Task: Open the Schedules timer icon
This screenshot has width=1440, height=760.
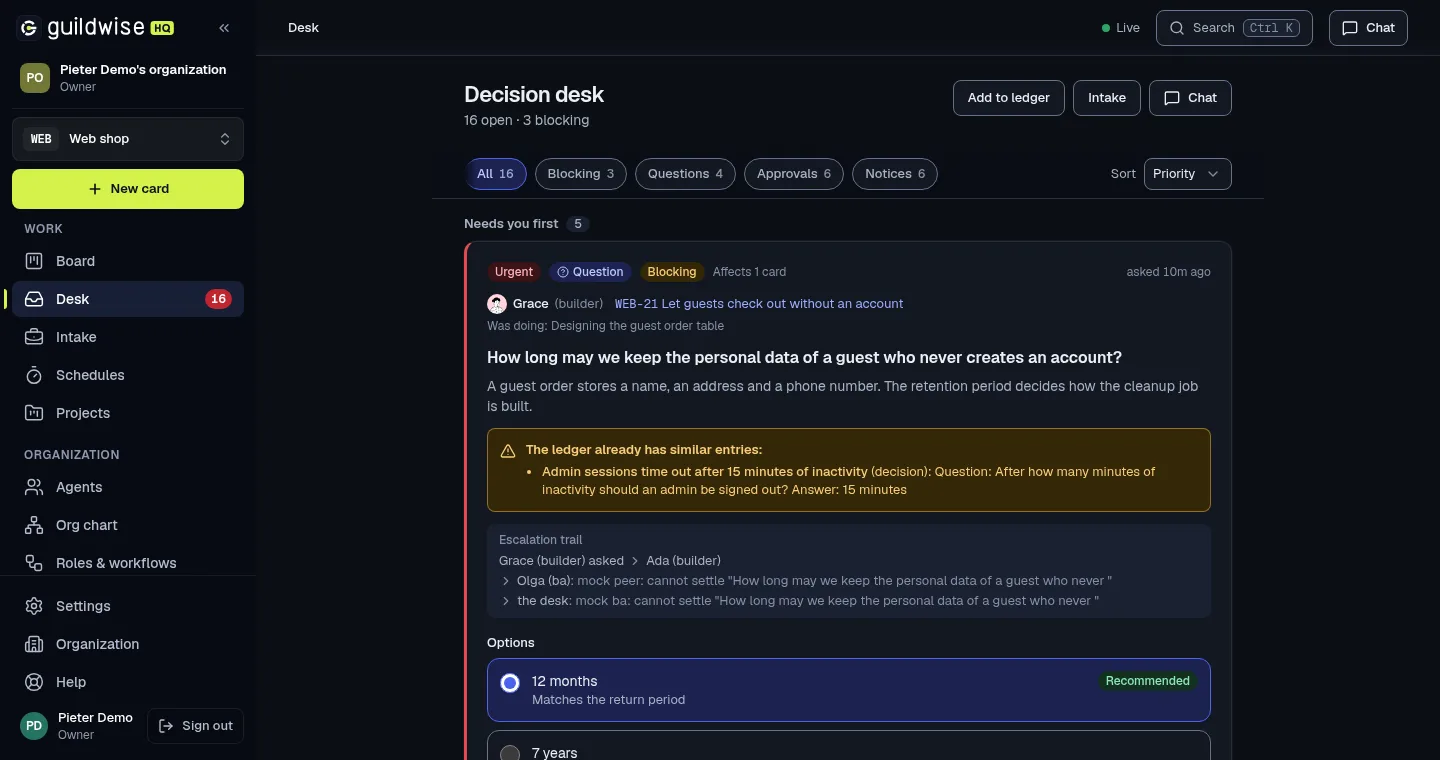Action: [x=34, y=375]
